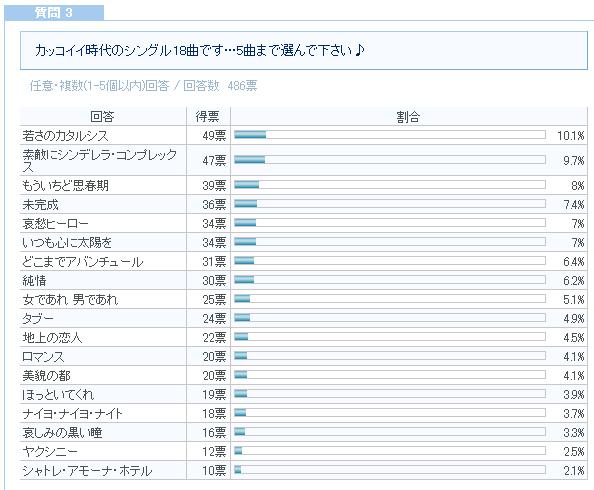Screen dimensions: 594x490
Task: Click the 6.2% value for 純情
Action: pyautogui.click(x=574, y=280)
